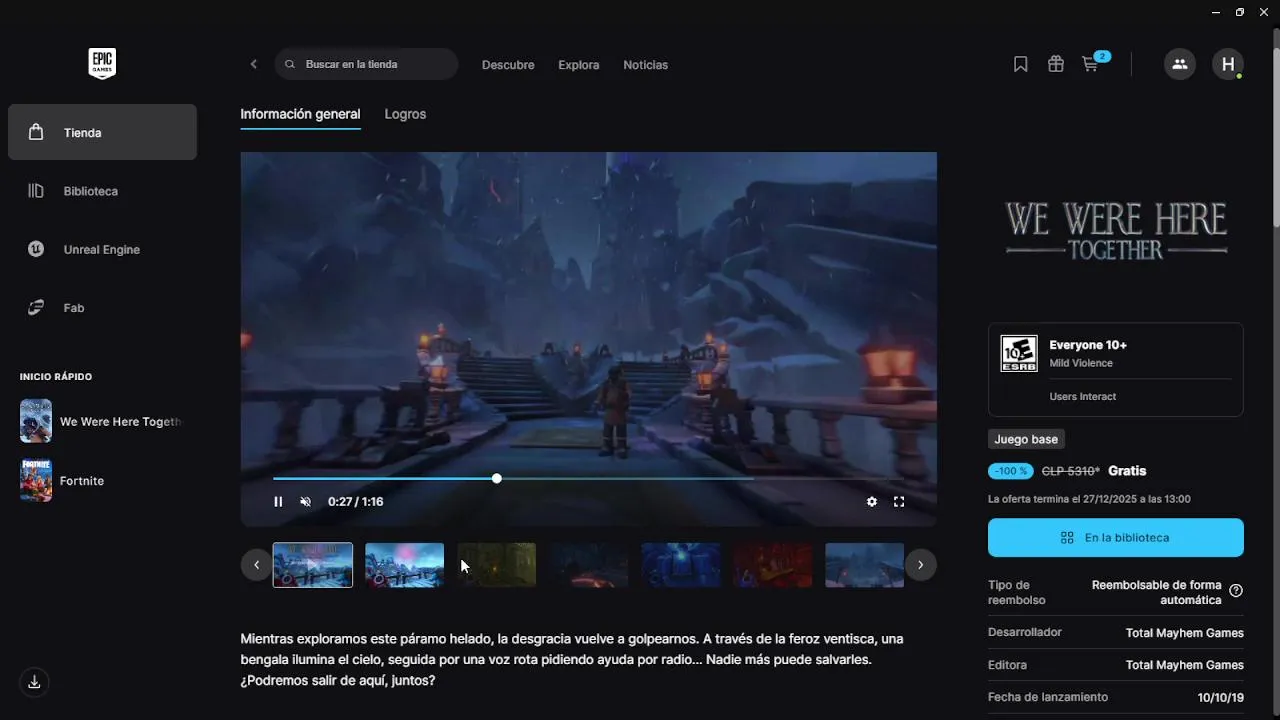
Task: Open the Epic Games logo home
Action: point(102,64)
